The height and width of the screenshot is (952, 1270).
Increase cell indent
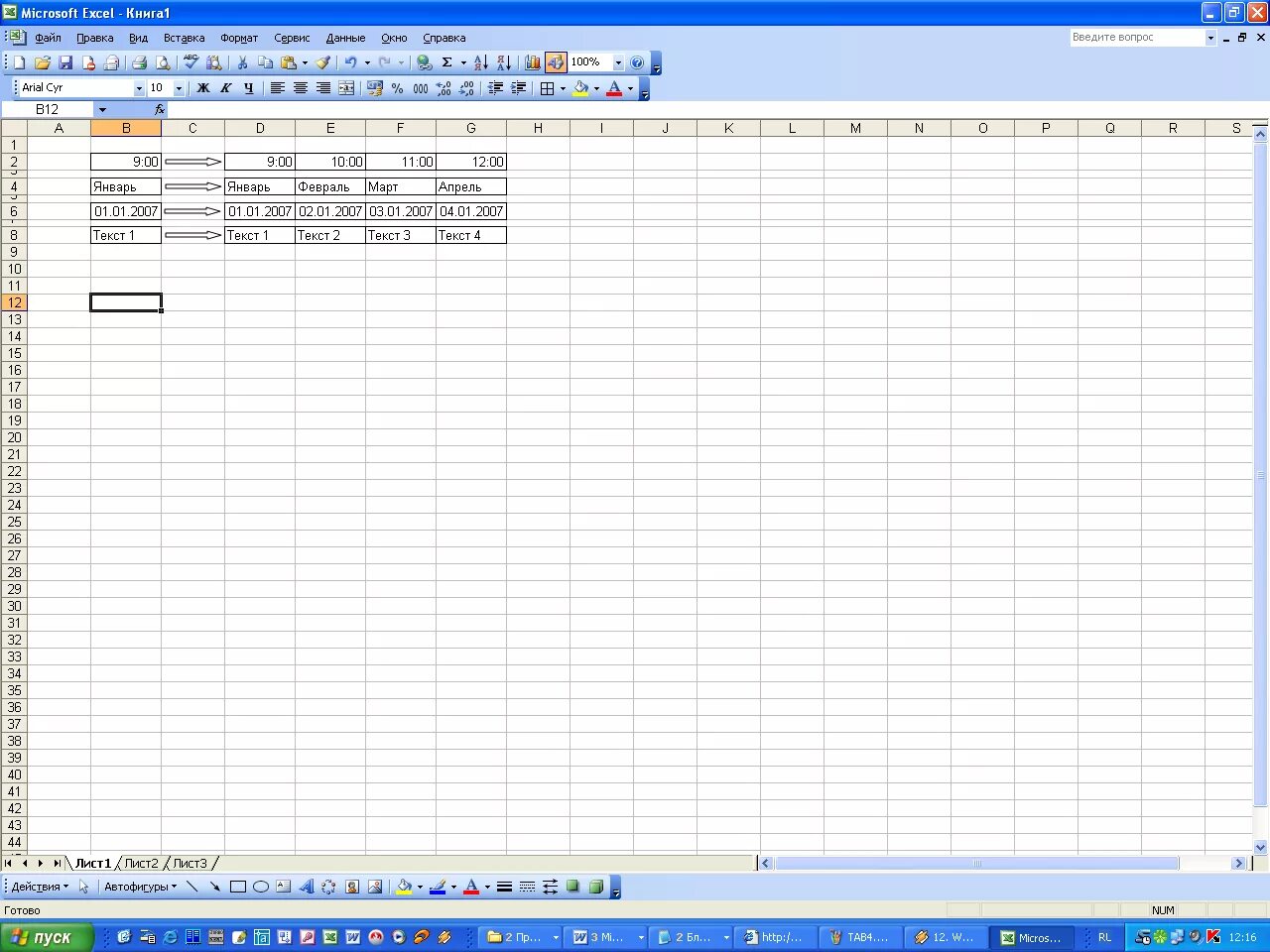tap(518, 88)
